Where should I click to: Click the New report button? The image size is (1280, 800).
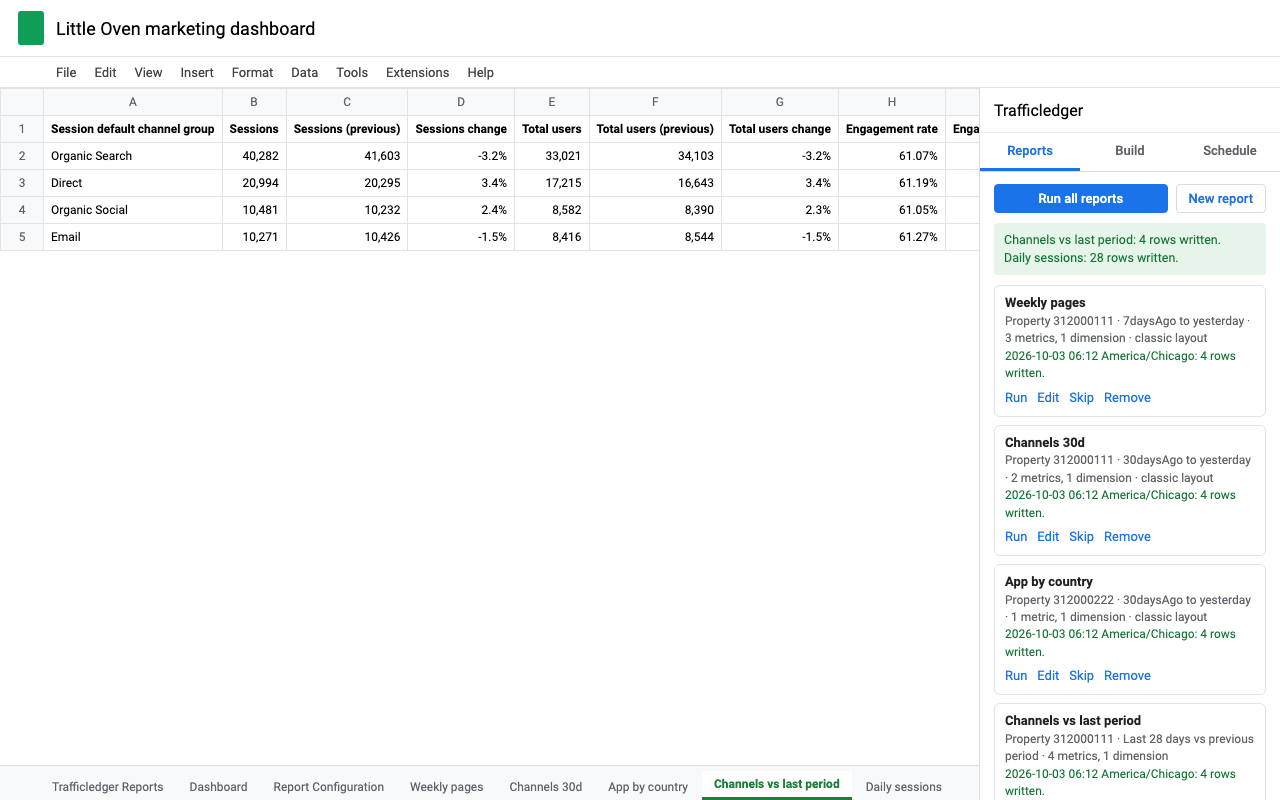coord(1221,198)
